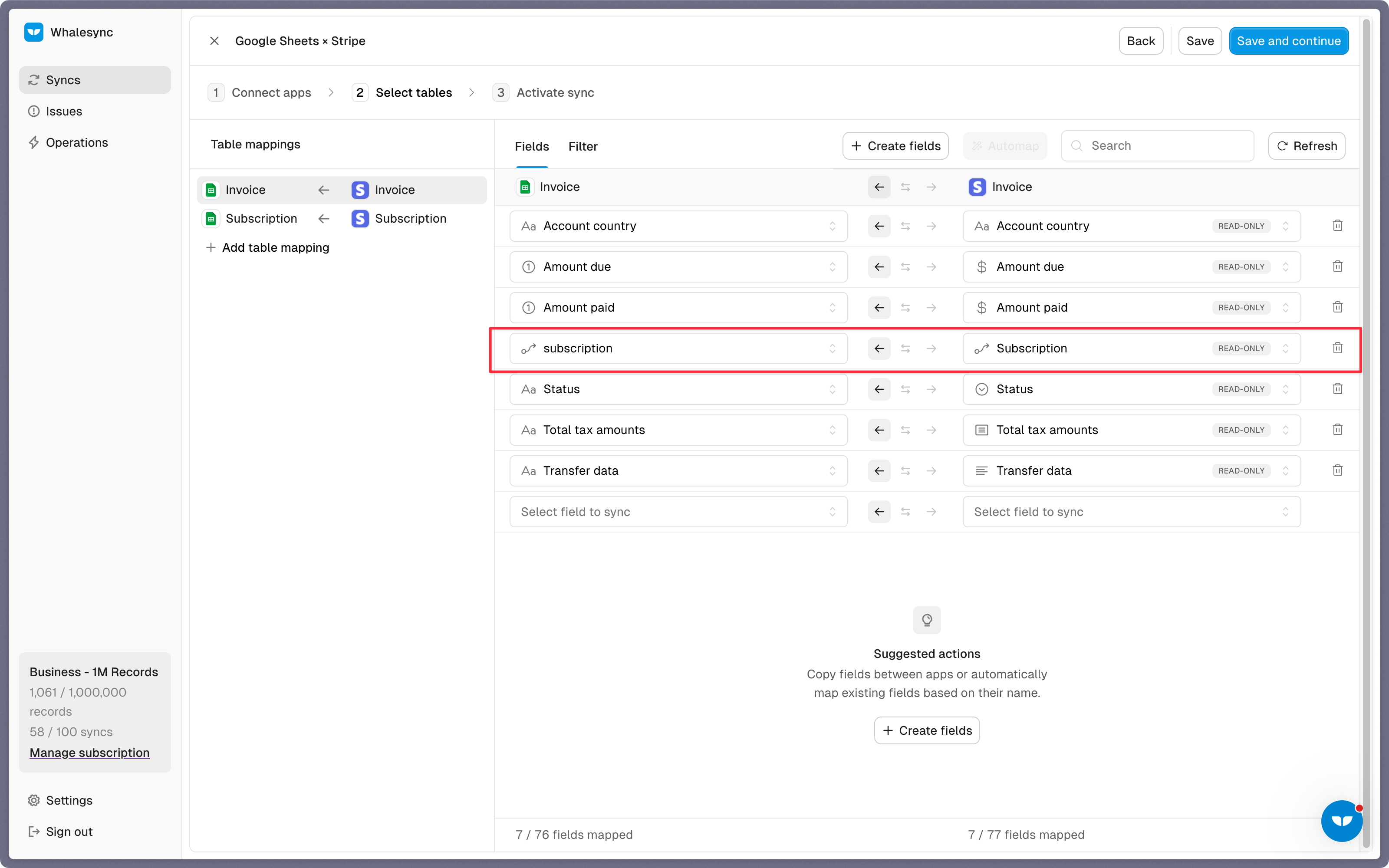
Task: Open the Whalesync chat support bubble
Action: coord(1341,821)
